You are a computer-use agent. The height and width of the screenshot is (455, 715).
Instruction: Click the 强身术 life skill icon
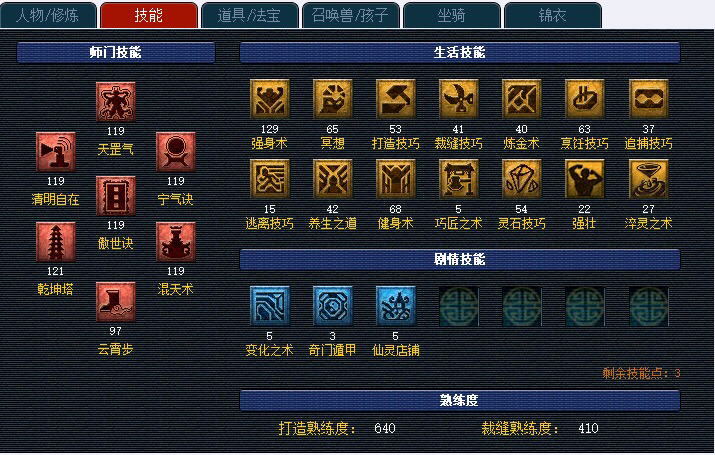coord(269,99)
